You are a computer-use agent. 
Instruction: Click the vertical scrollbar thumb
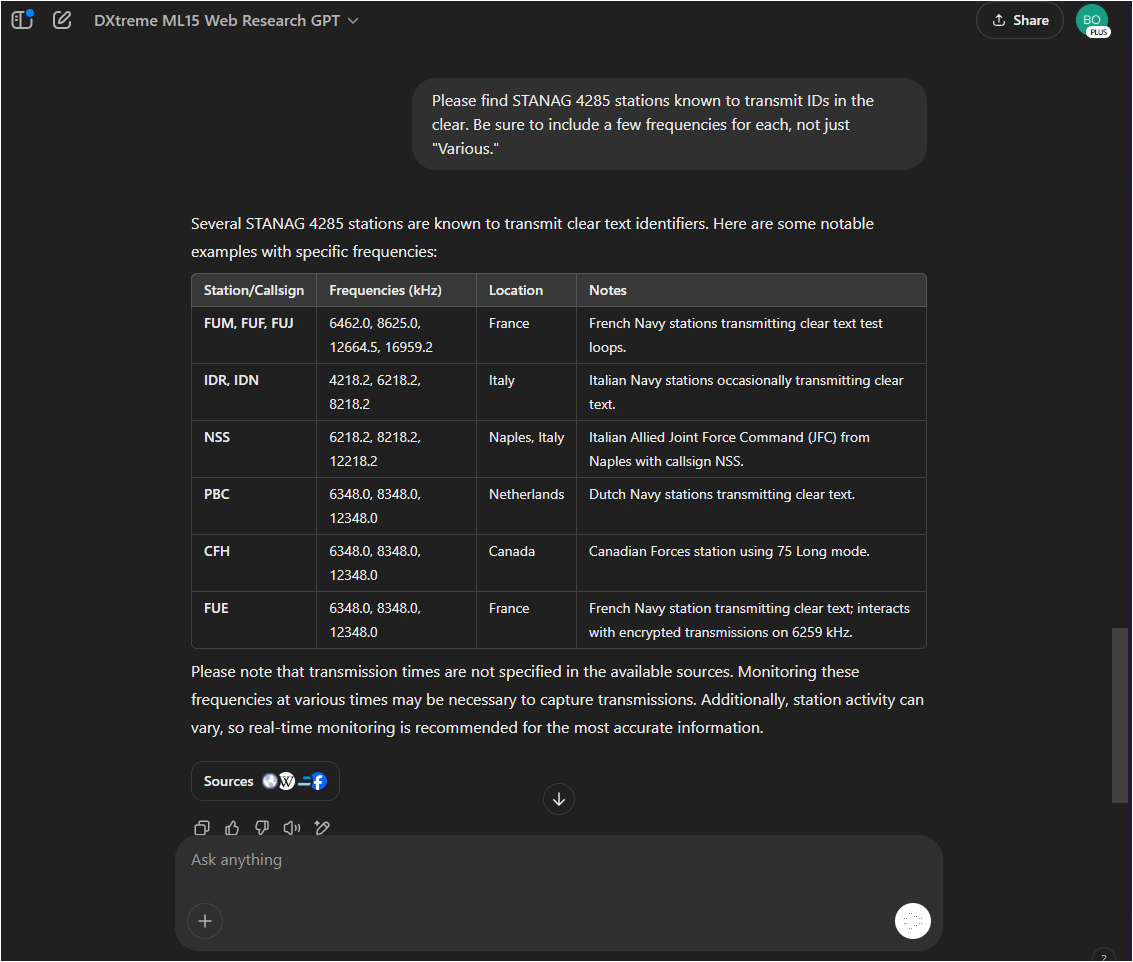pyautogui.click(x=1120, y=714)
